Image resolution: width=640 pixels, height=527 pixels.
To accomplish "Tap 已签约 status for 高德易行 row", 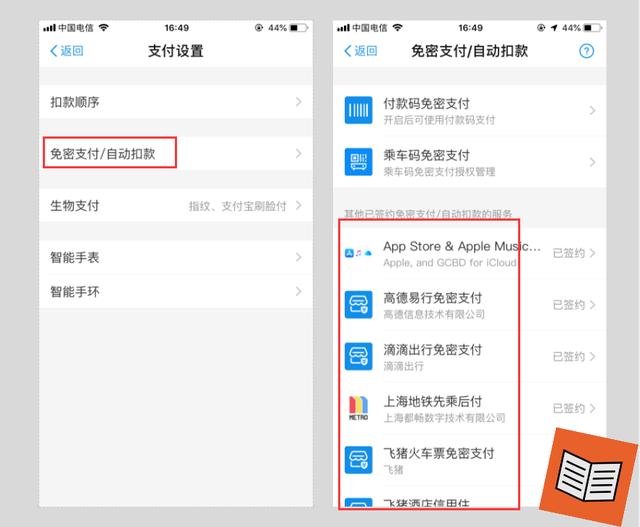I will (569, 305).
